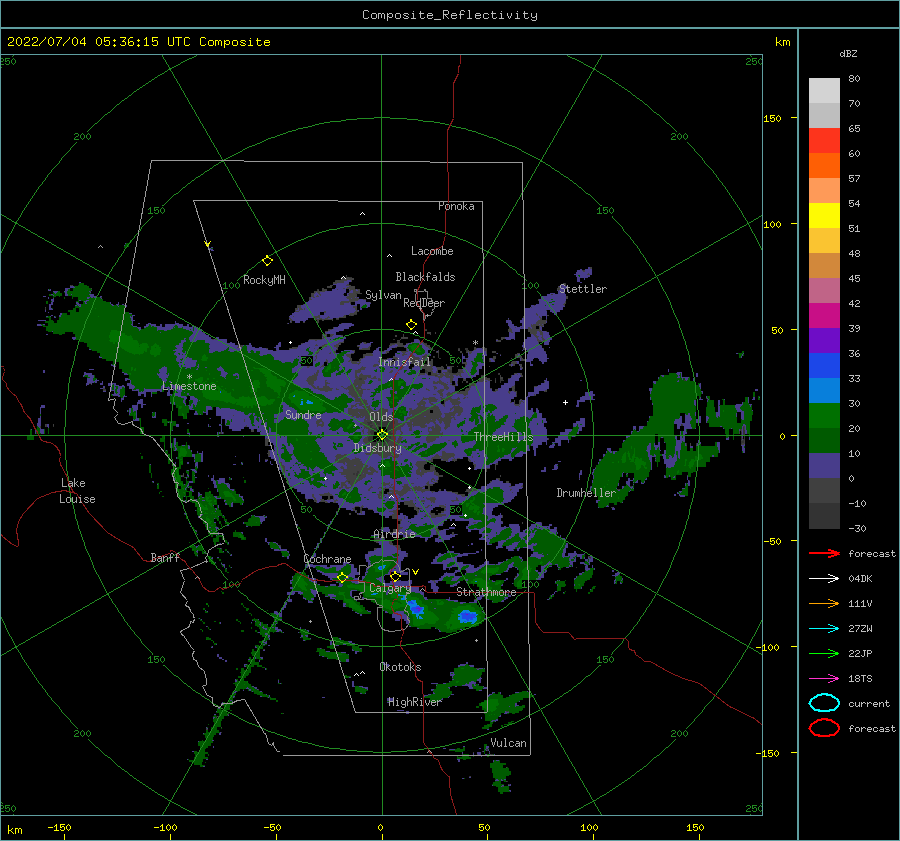
Task: Select the Sundre label
Action: point(303,414)
